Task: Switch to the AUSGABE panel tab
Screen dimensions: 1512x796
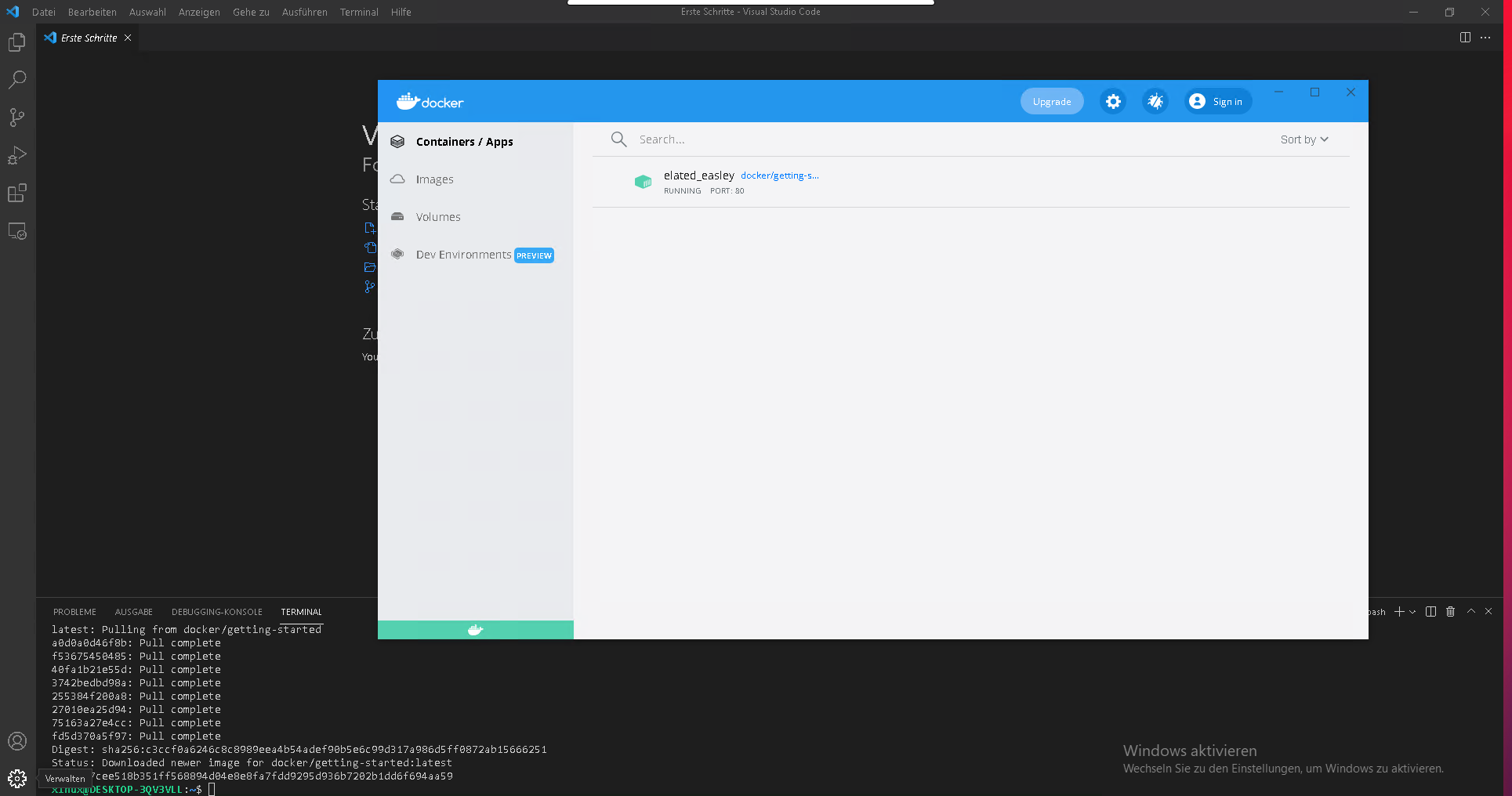Action: pyautogui.click(x=134, y=612)
